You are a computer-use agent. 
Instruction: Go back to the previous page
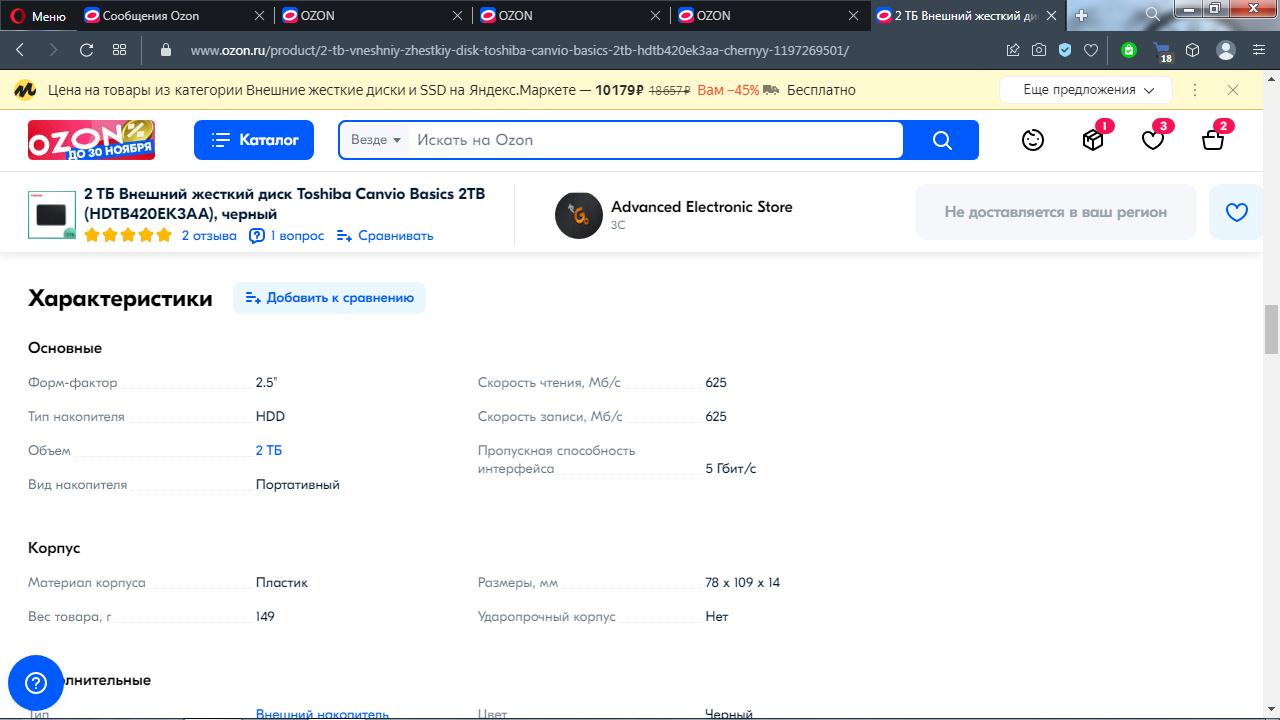click(20, 50)
